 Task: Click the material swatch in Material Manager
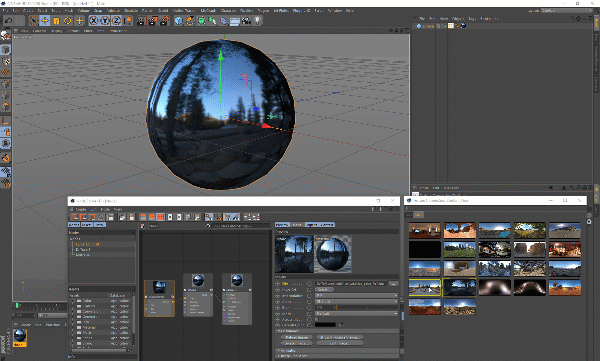[20, 338]
